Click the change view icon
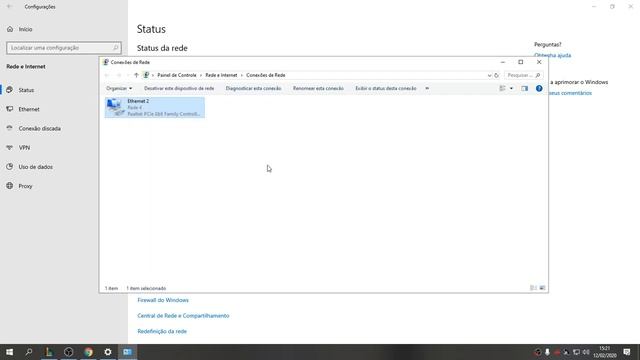Image resolution: width=640 pixels, height=360 pixels. [502, 88]
